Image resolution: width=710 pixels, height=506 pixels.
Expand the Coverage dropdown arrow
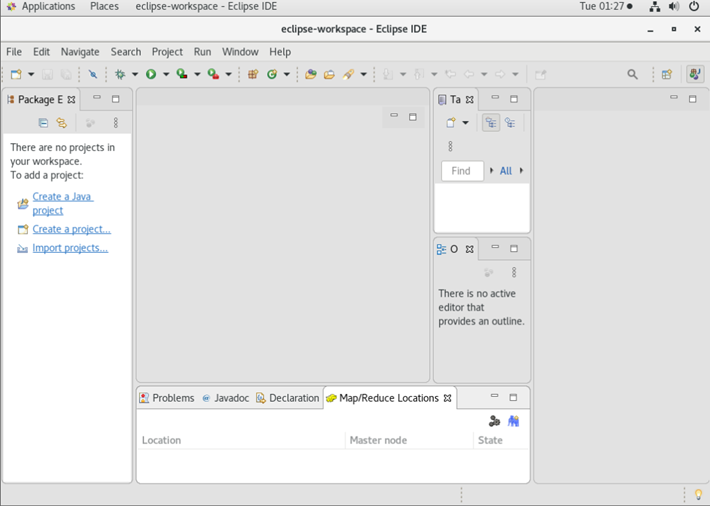197,74
